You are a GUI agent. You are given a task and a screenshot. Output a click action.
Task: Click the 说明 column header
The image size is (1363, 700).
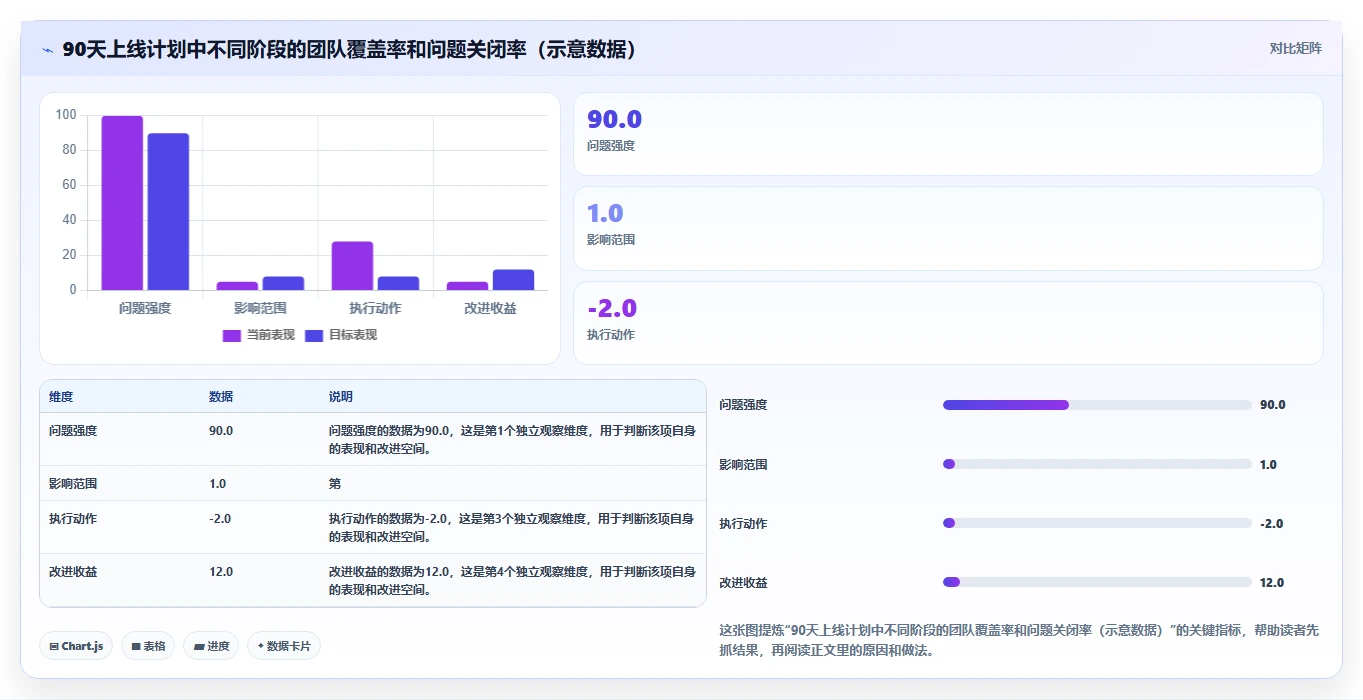click(x=341, y=397)
